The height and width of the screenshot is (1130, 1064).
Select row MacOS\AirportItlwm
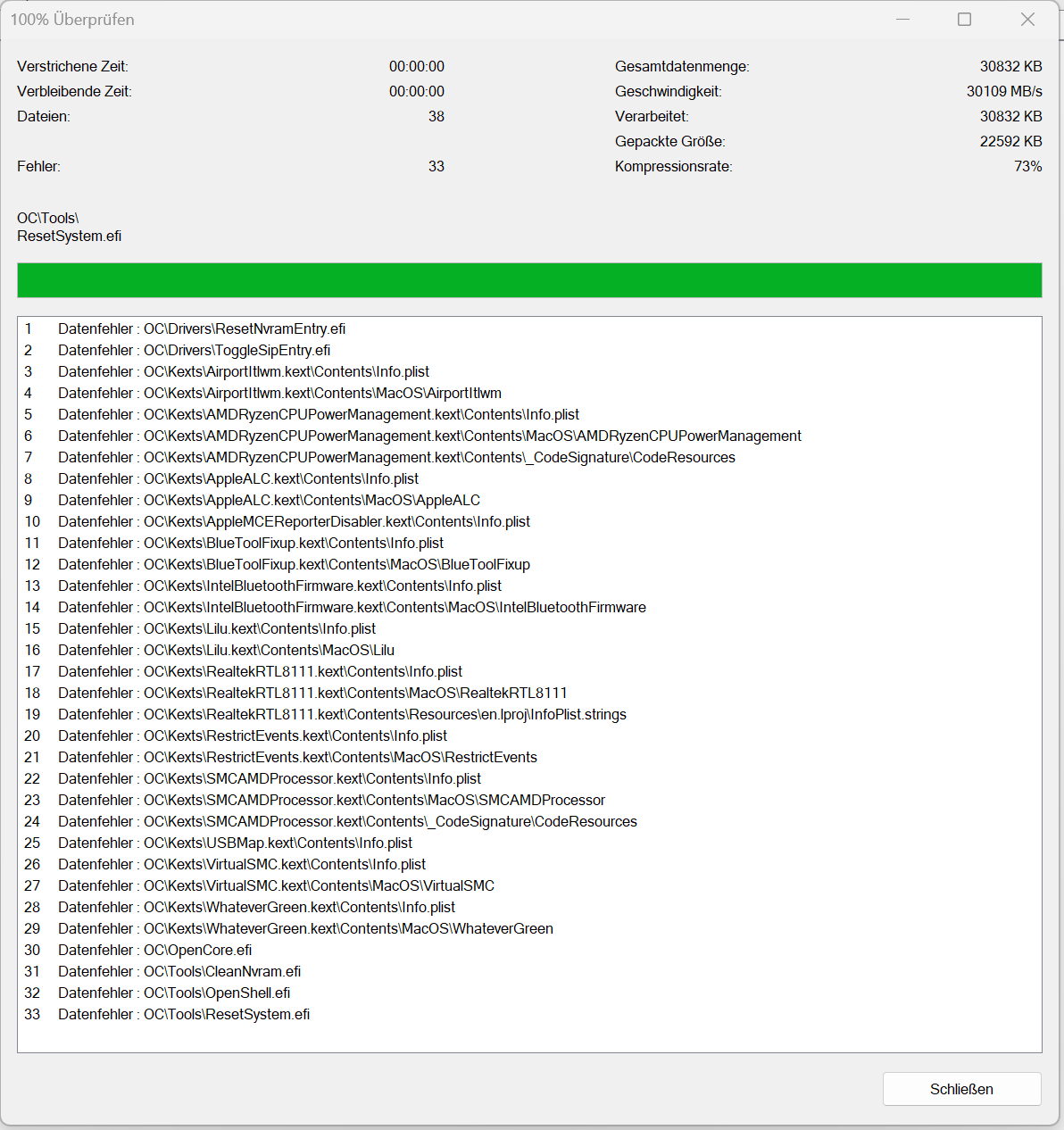click(529, 393)
